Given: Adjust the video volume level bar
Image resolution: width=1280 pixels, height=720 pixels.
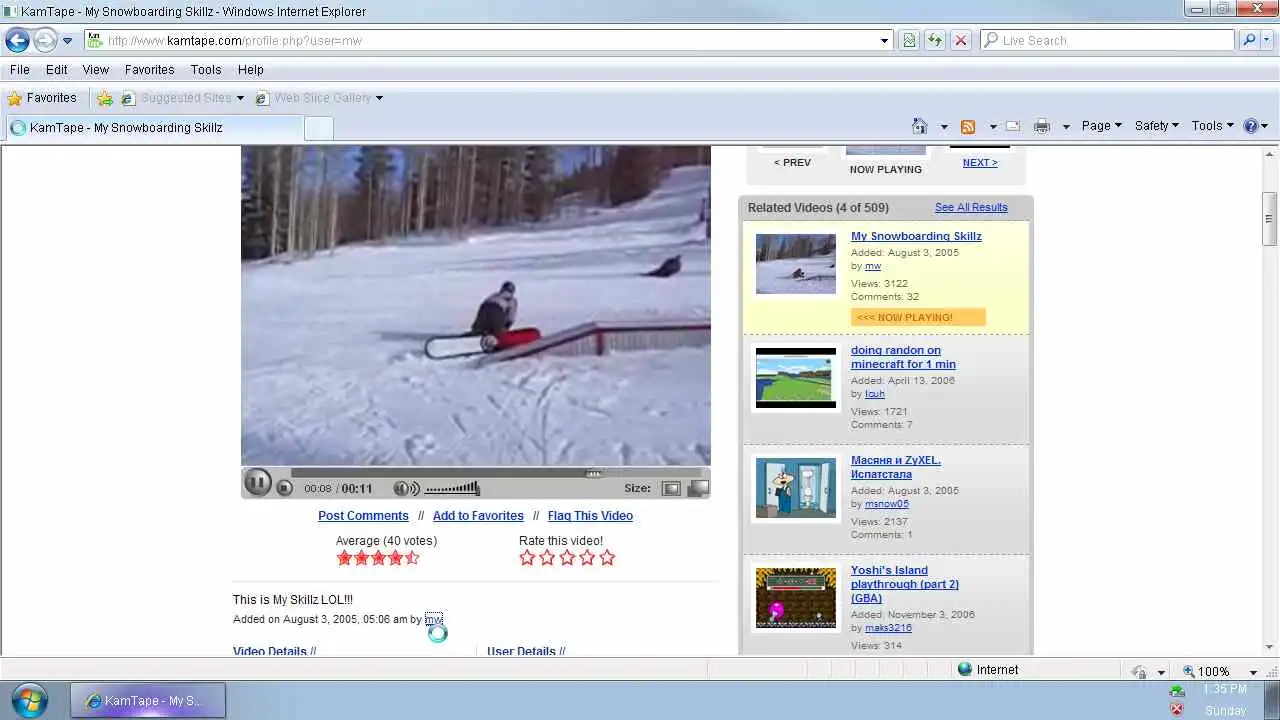Looking at the screenshot, I should (x=452, y=489).
